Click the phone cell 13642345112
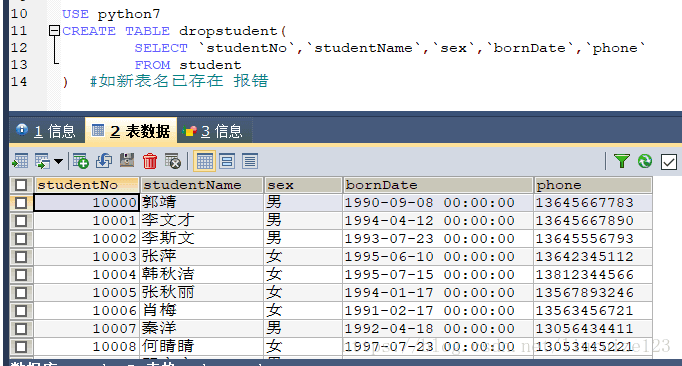The image size is (682, 366). [x=593, y=257]
